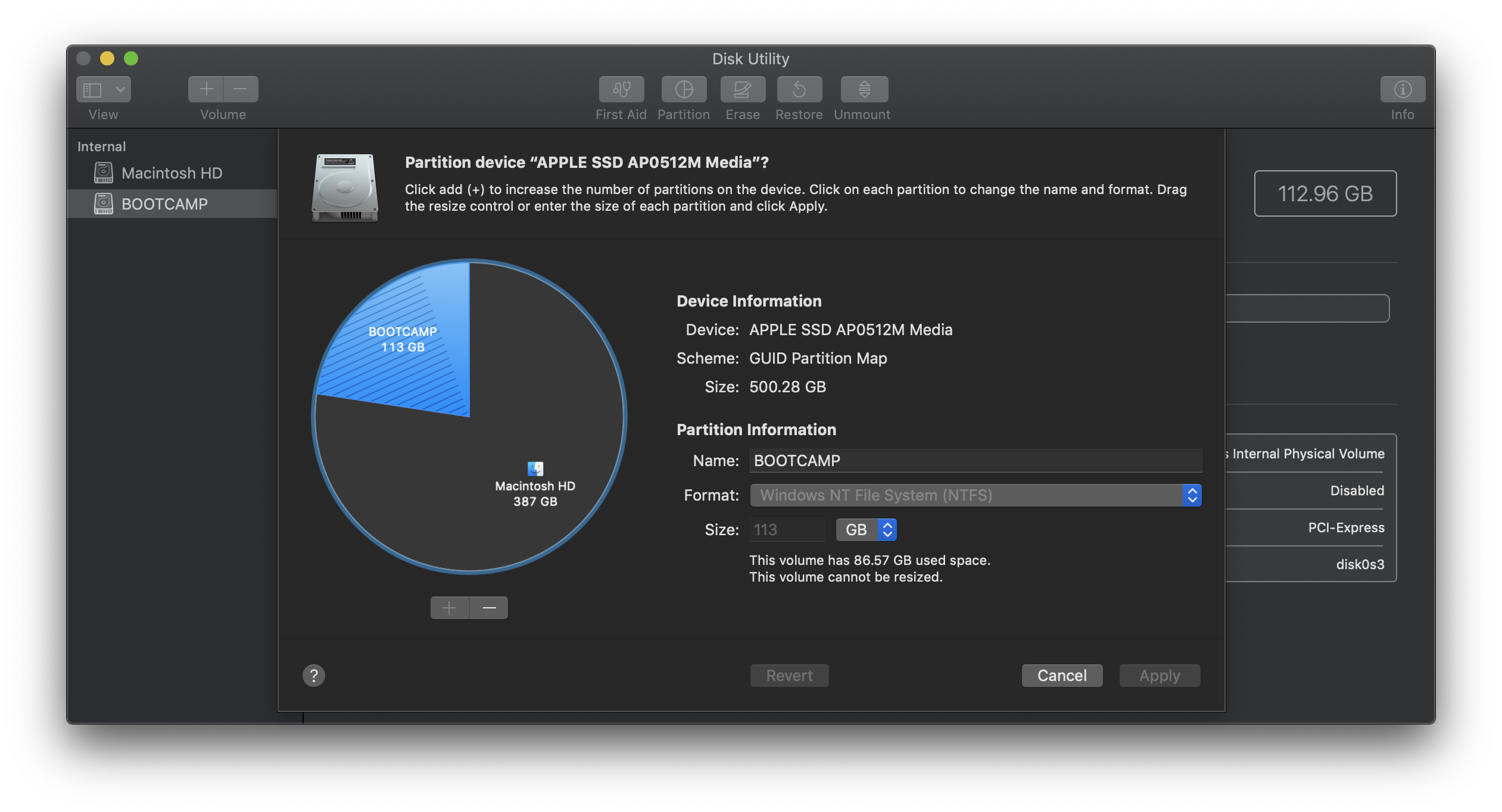Screen dimensions: 1502x812
Task: Toggle the sidebar View button
Action: (93, 89)
